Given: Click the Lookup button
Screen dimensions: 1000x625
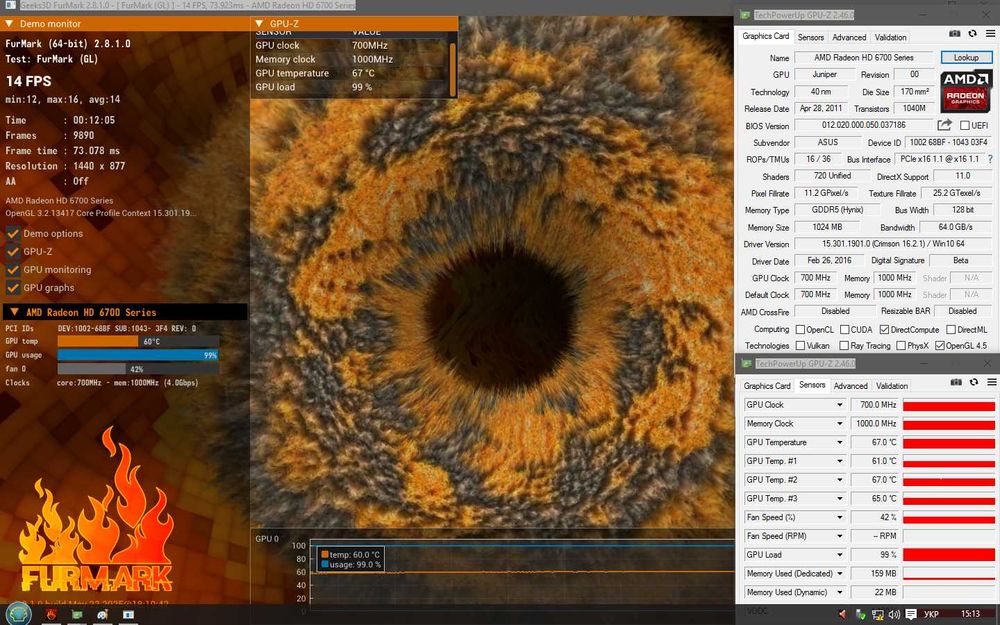Looking at the screenshot, I should pyautogui.click(x=966, y=57).
